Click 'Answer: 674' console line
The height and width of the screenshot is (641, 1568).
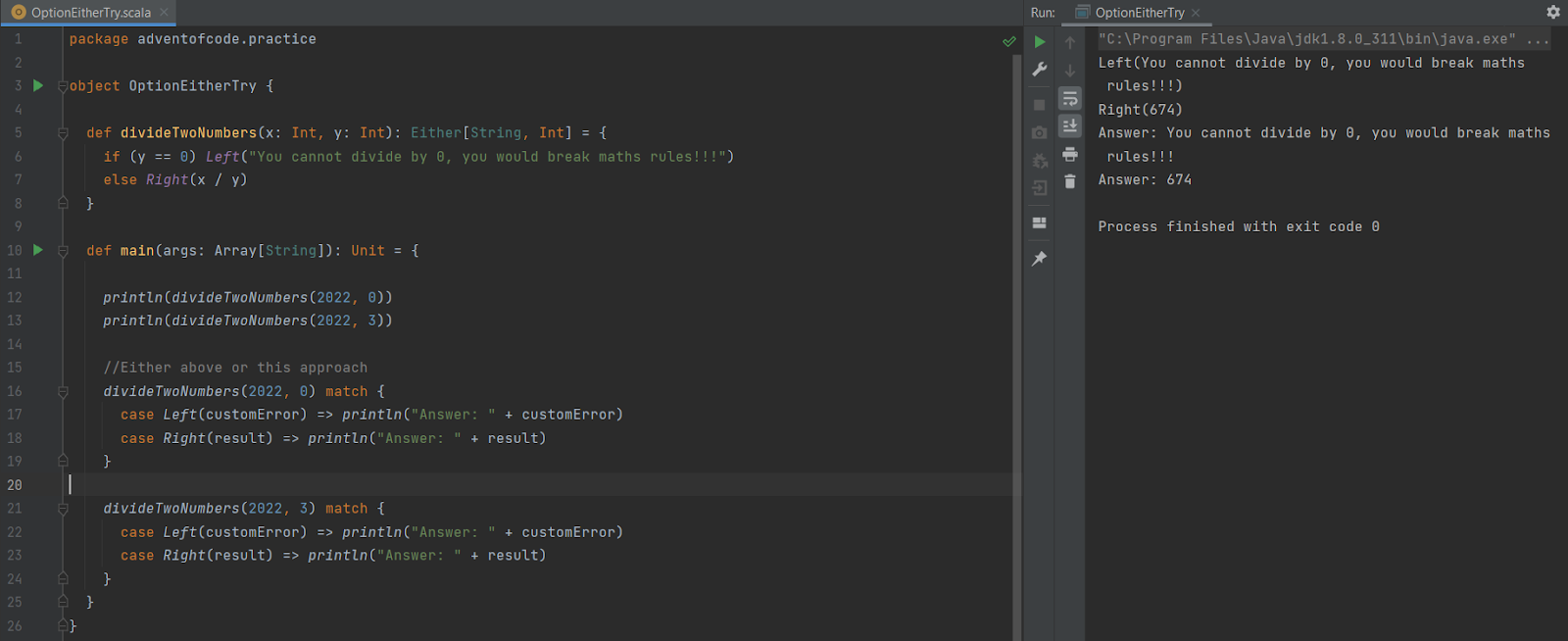(1145, 180)
